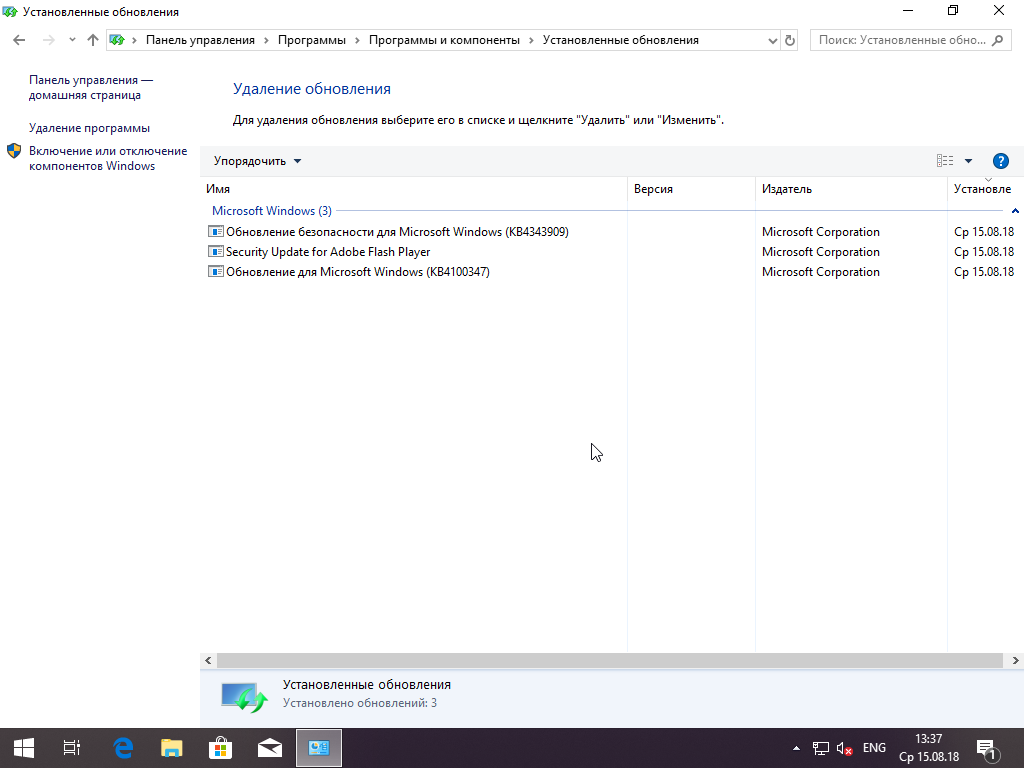Open Windows features on/off link
Viewport: 1024px width, 768px height.
[108, 159]
